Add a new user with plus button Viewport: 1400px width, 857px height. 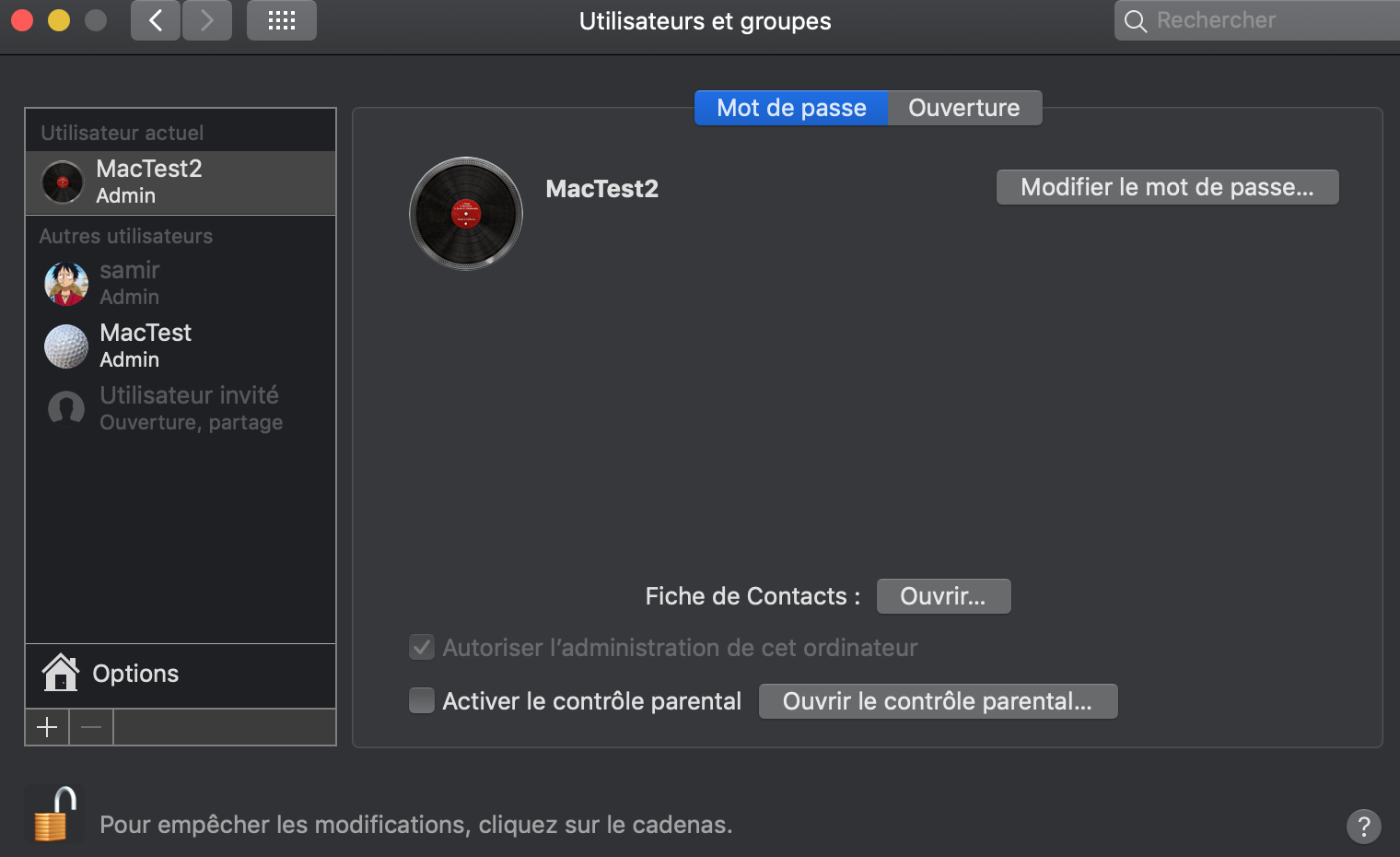[x=47, y=727]
